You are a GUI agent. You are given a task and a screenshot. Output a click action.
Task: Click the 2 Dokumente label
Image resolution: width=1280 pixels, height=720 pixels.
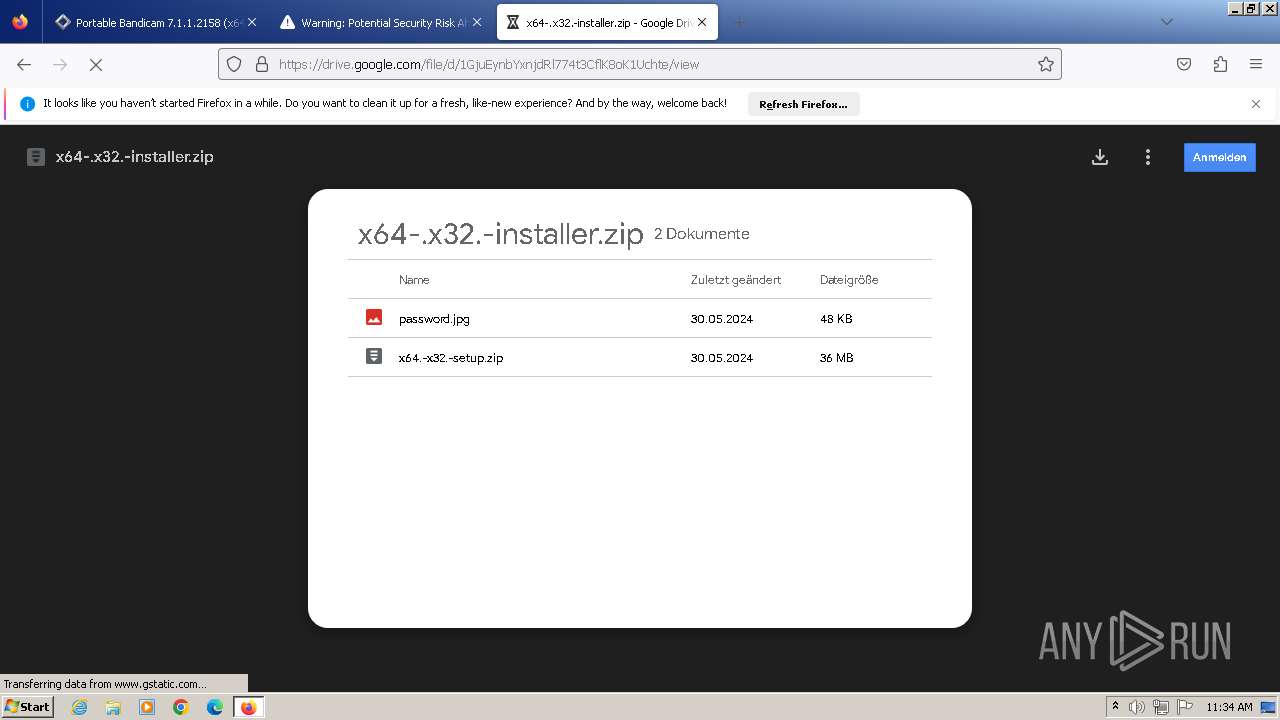click(702, 234)
